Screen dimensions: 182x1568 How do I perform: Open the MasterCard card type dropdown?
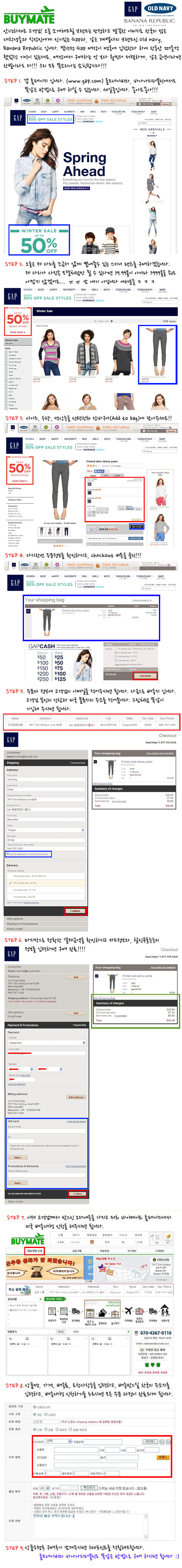pos(46,1043)
